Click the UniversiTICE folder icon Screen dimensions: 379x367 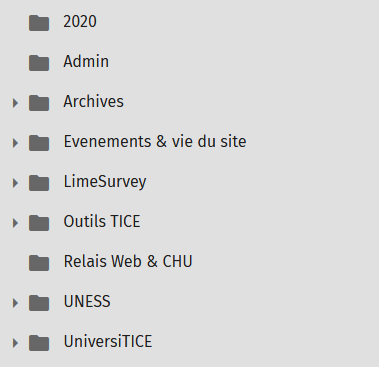click(39, 343)
